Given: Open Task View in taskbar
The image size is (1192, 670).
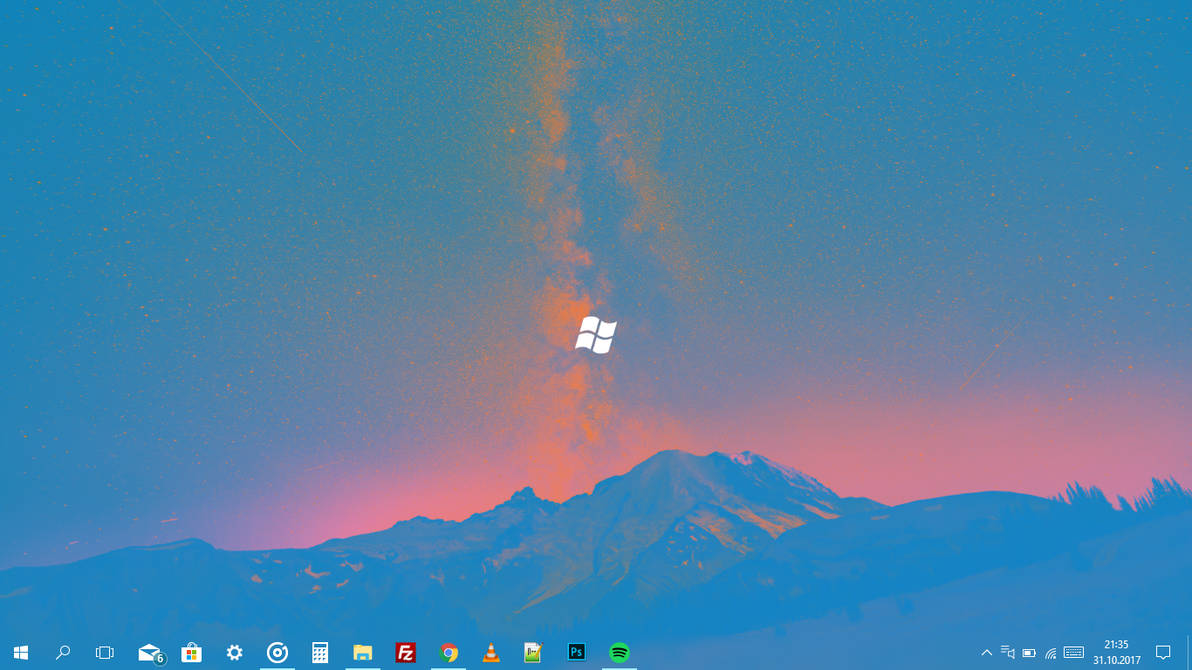Looking at the screenshot, I should click(x=105, y=653).
